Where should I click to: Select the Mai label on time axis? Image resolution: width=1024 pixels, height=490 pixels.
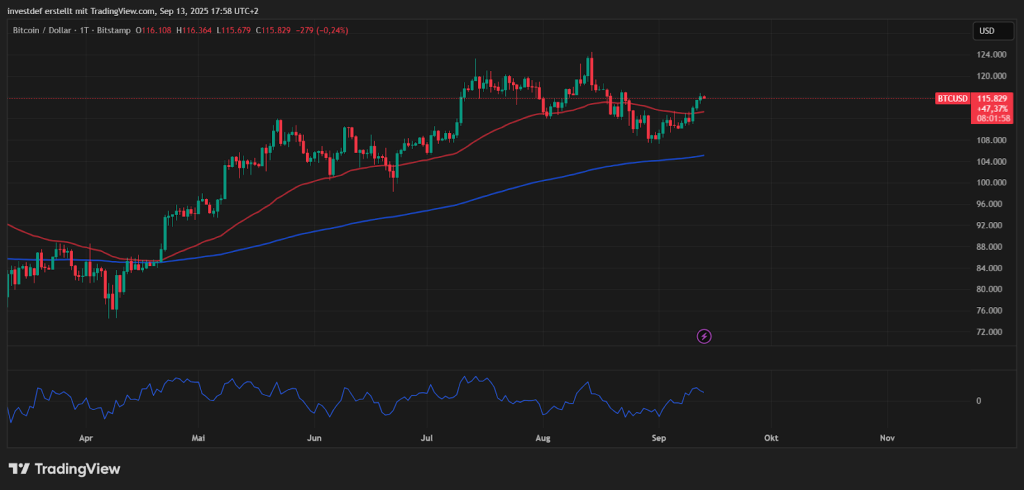(x=200, y=437)
